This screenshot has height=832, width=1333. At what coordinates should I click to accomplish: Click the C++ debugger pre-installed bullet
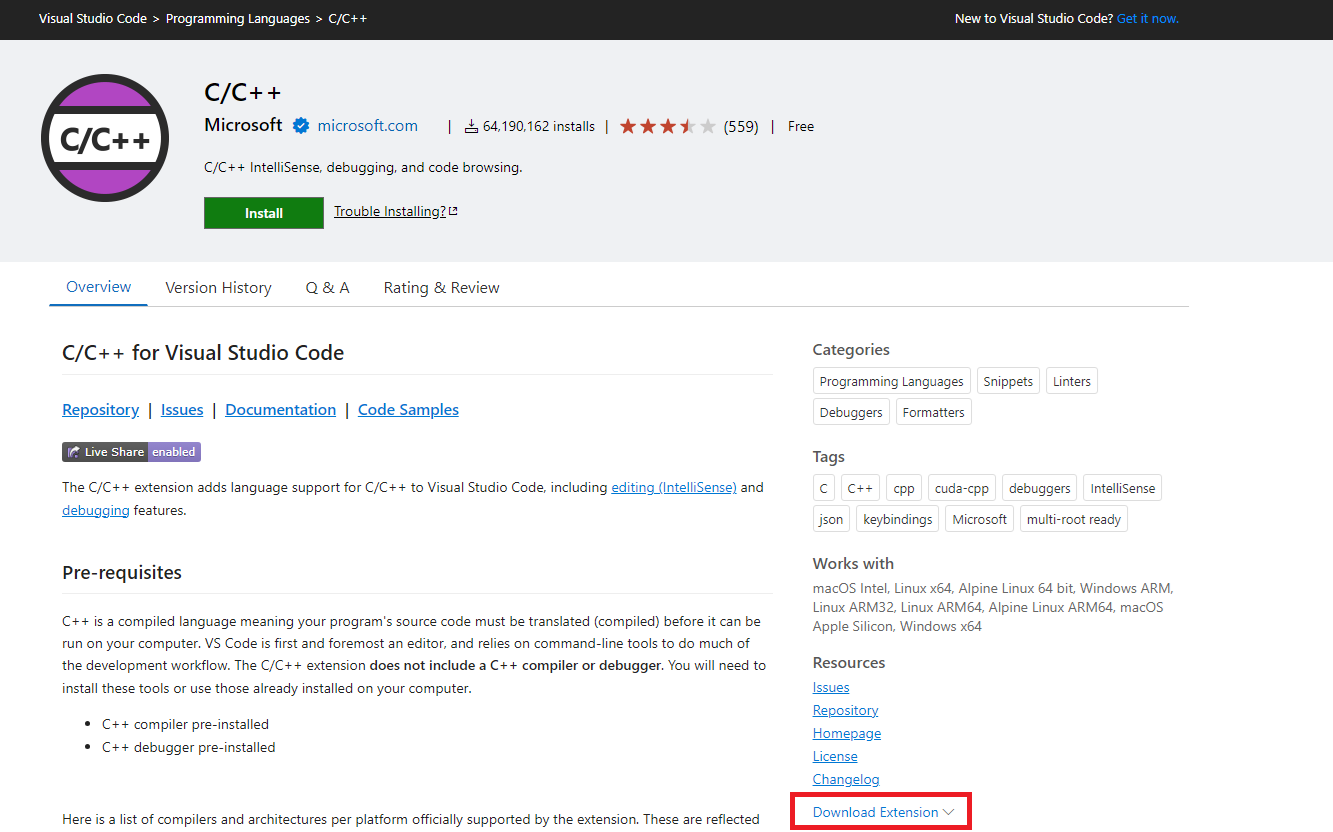188,748
